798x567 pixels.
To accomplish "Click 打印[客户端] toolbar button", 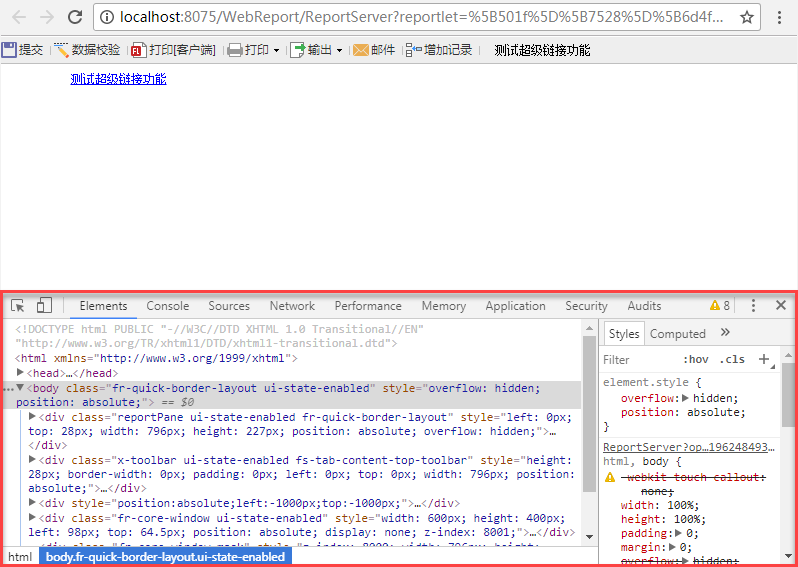I will point(174,50).
